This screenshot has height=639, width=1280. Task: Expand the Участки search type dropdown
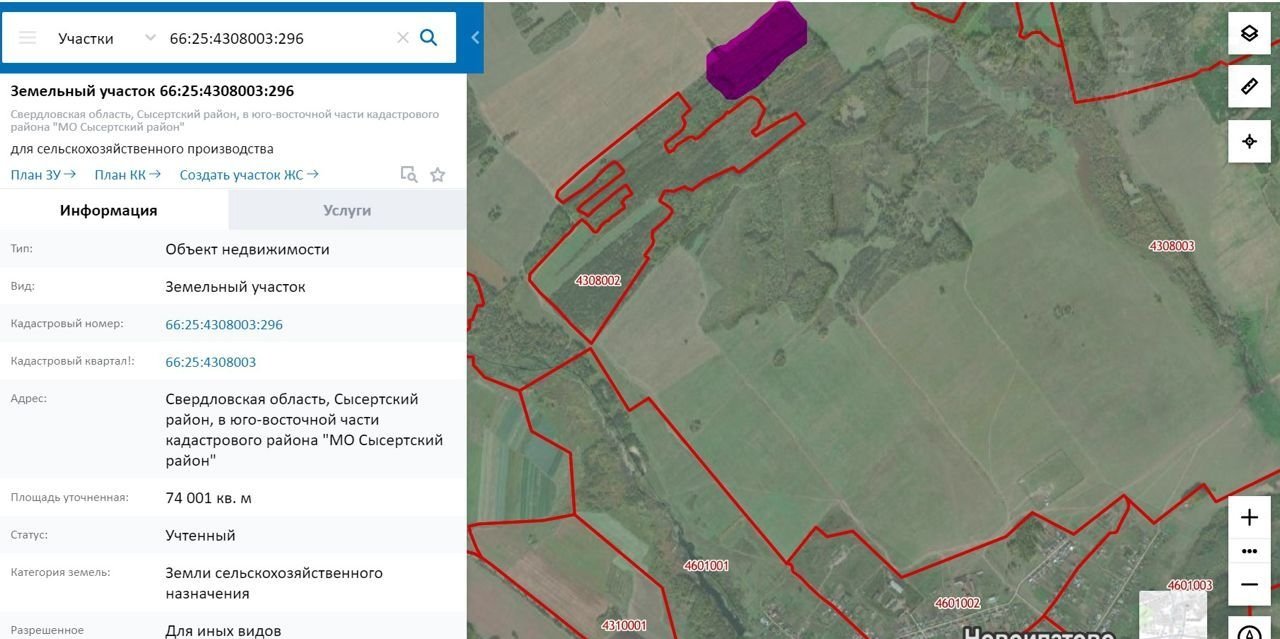[150, 38]
